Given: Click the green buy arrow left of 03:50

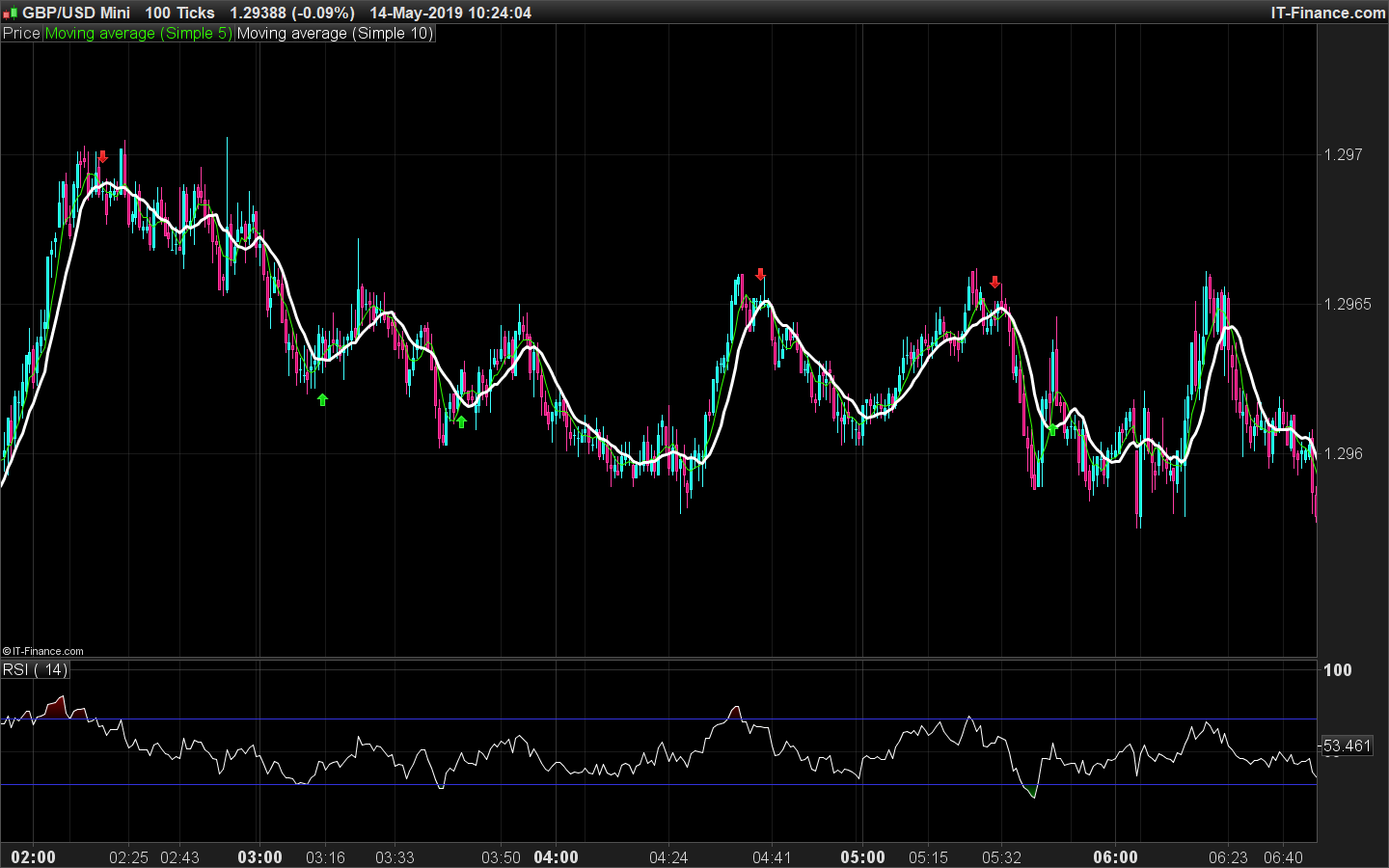Looking at the screenshot, I should click(x=461, y=421).
